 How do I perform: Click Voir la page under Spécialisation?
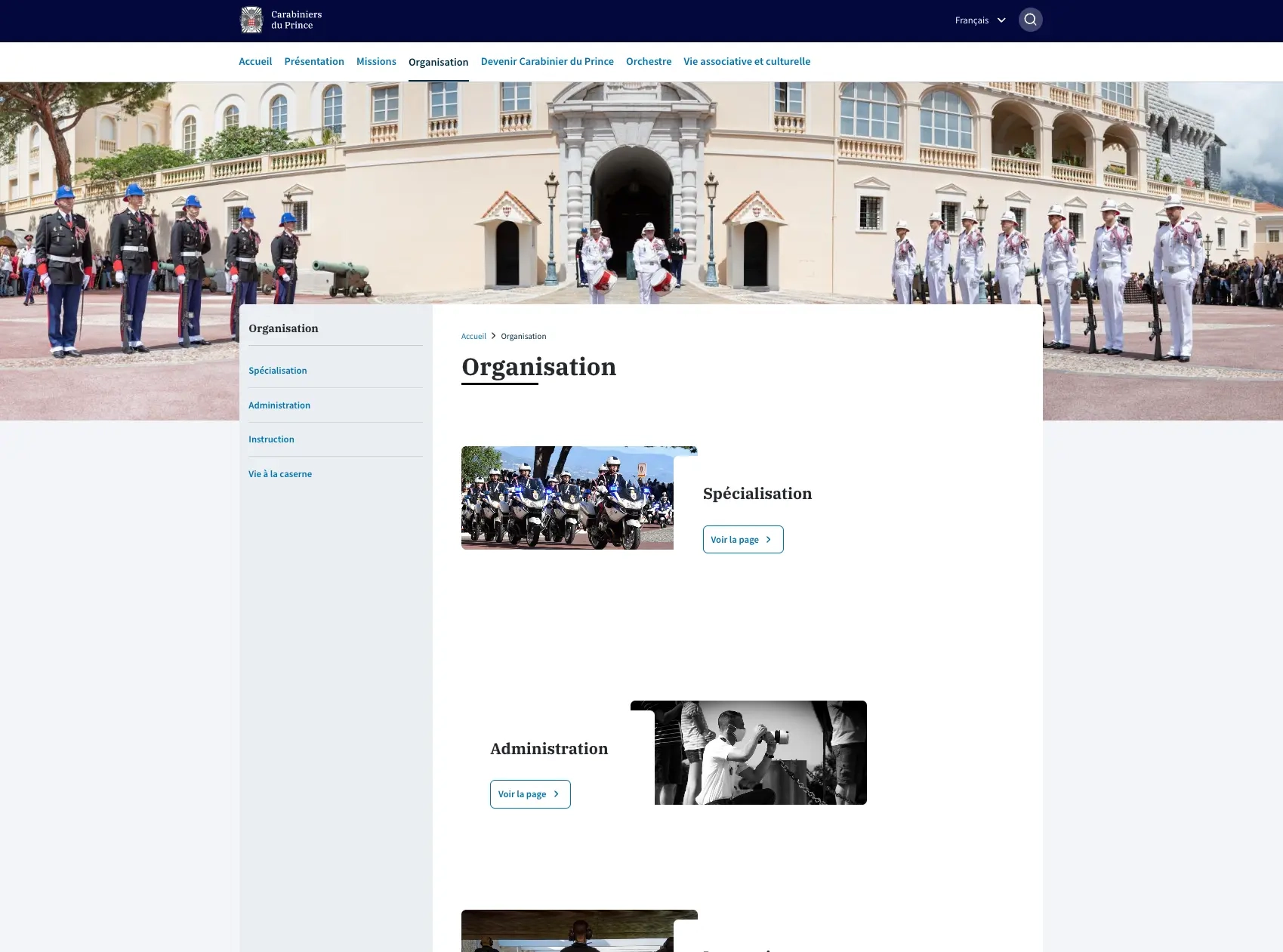(743, 540)
